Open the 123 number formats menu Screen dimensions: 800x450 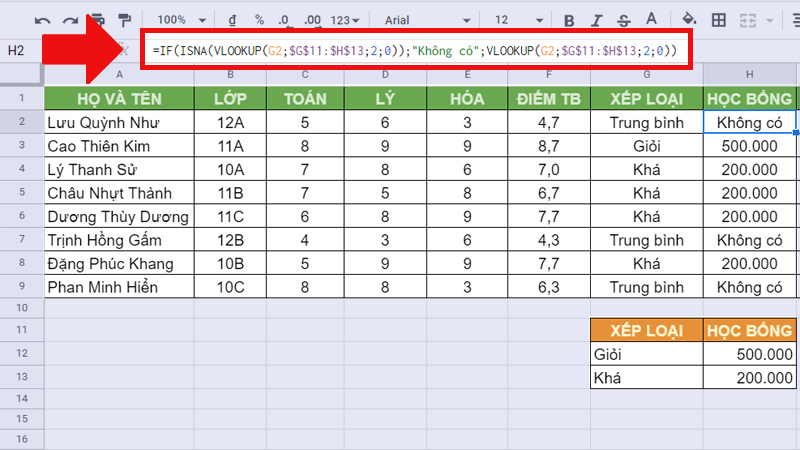346,19
